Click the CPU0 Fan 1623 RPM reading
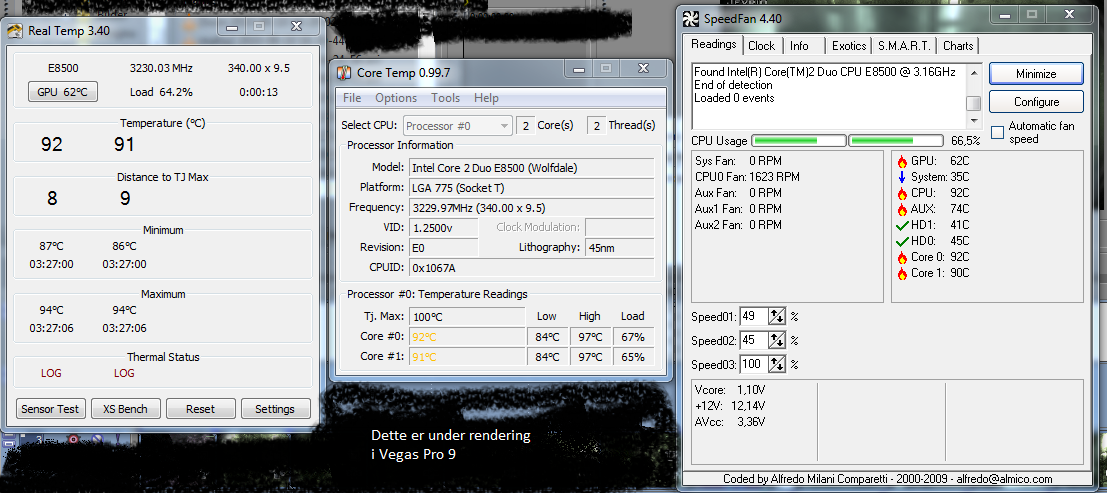Viewport: 1107px width, 493px height. pos(748,177)
